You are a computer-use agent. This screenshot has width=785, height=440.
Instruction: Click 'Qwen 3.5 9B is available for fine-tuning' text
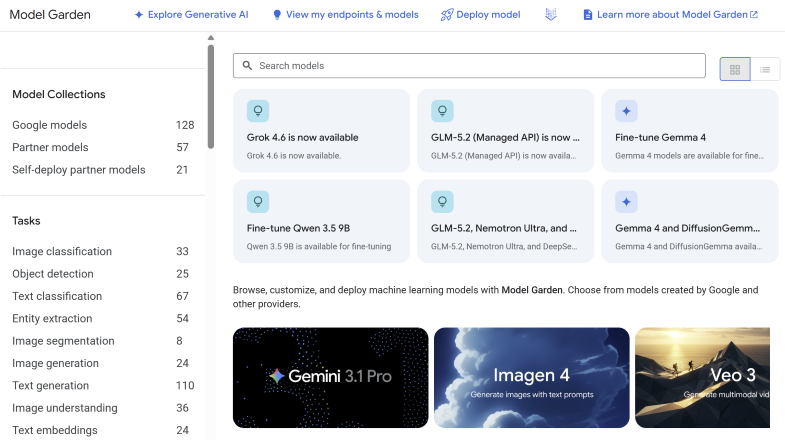click(319, 246)
